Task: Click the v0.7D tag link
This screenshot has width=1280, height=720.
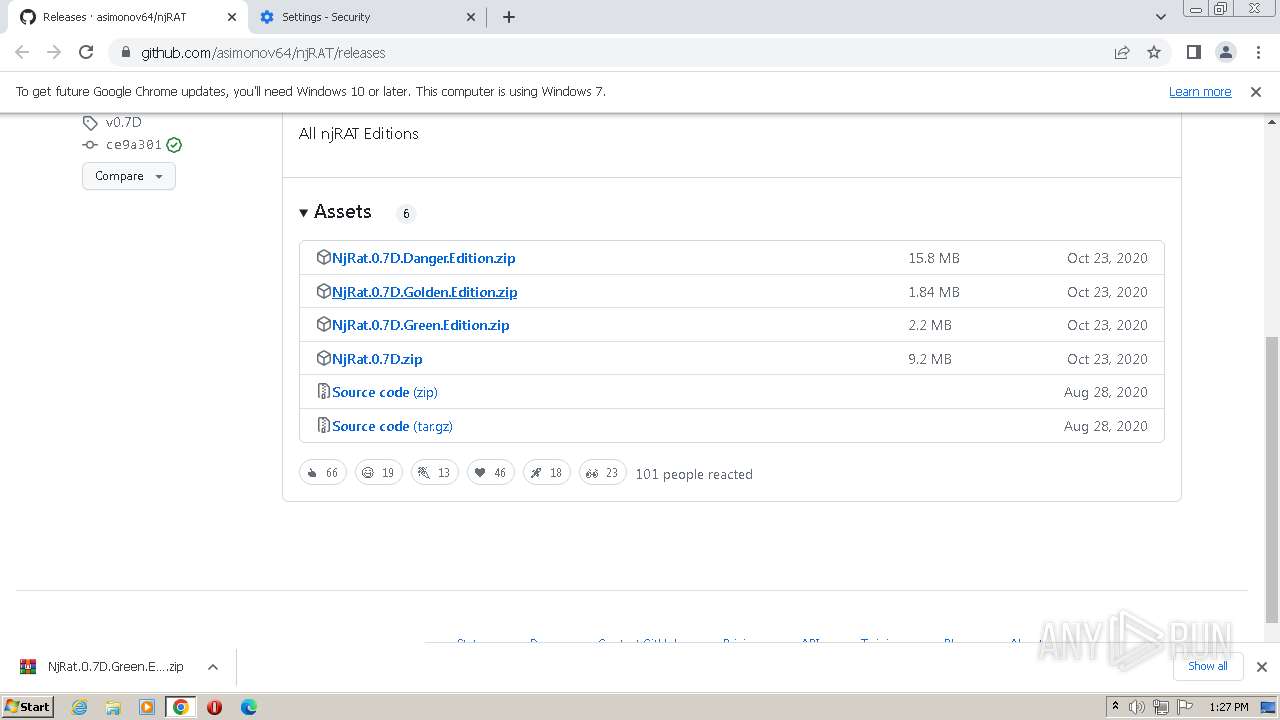Action: (124, 122)
